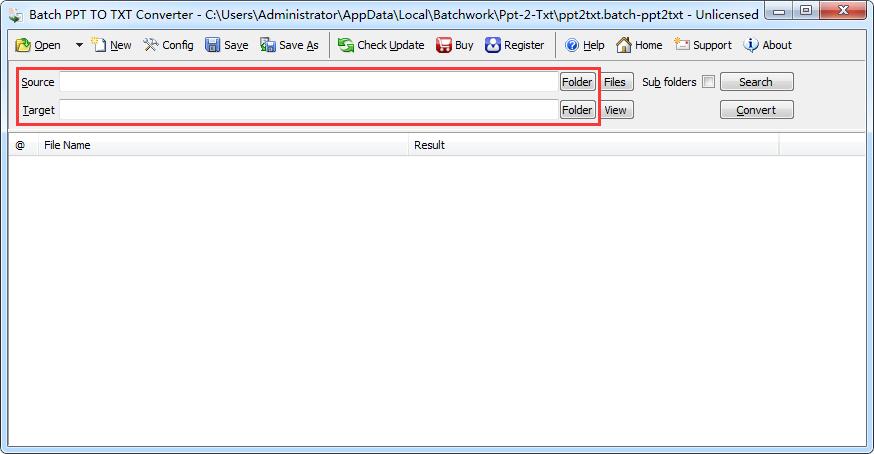Click the application icon in title bar
This screenshot has height=454, width=874.
[x=15, y=15]
